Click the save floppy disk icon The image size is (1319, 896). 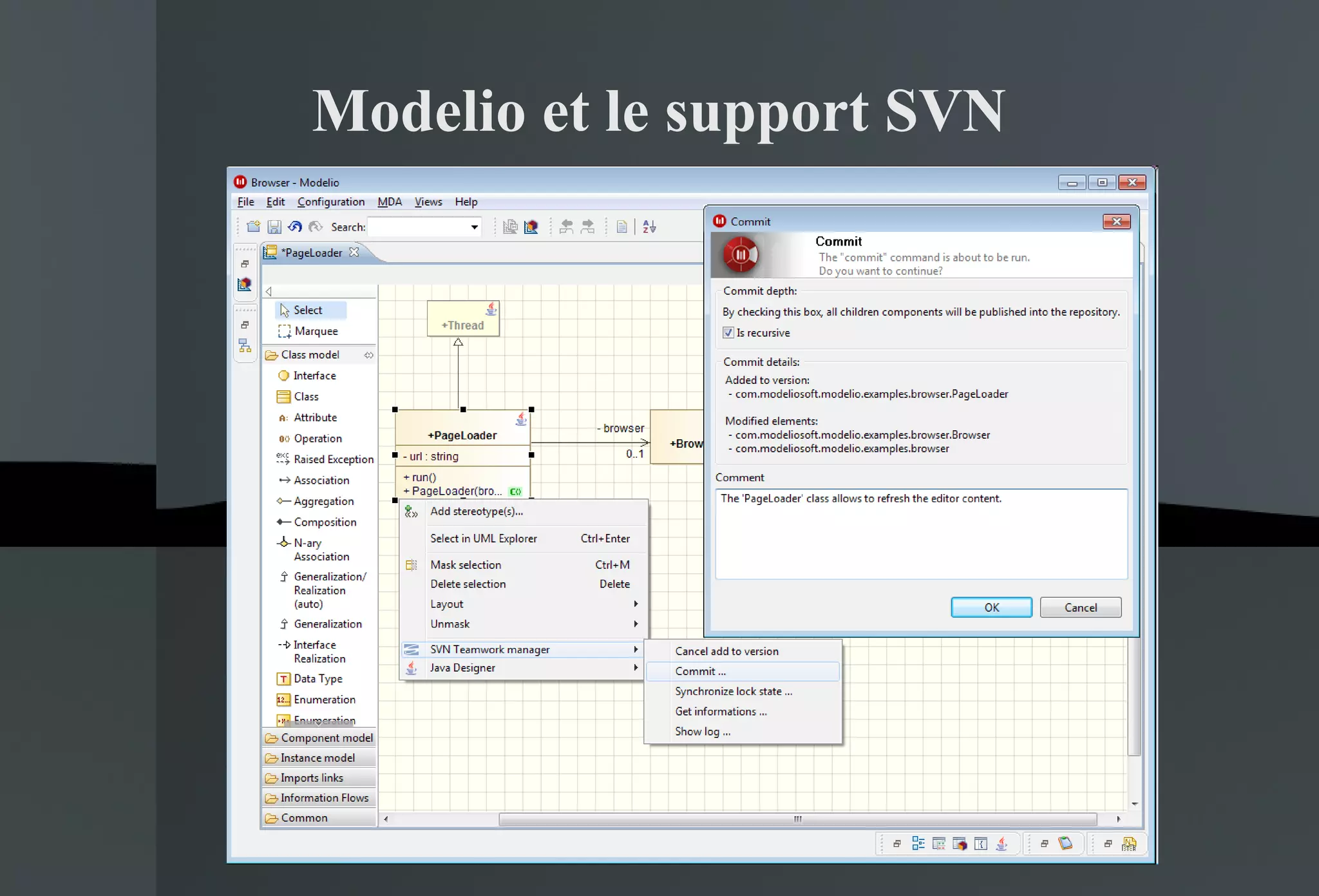(x=274, y=227)
